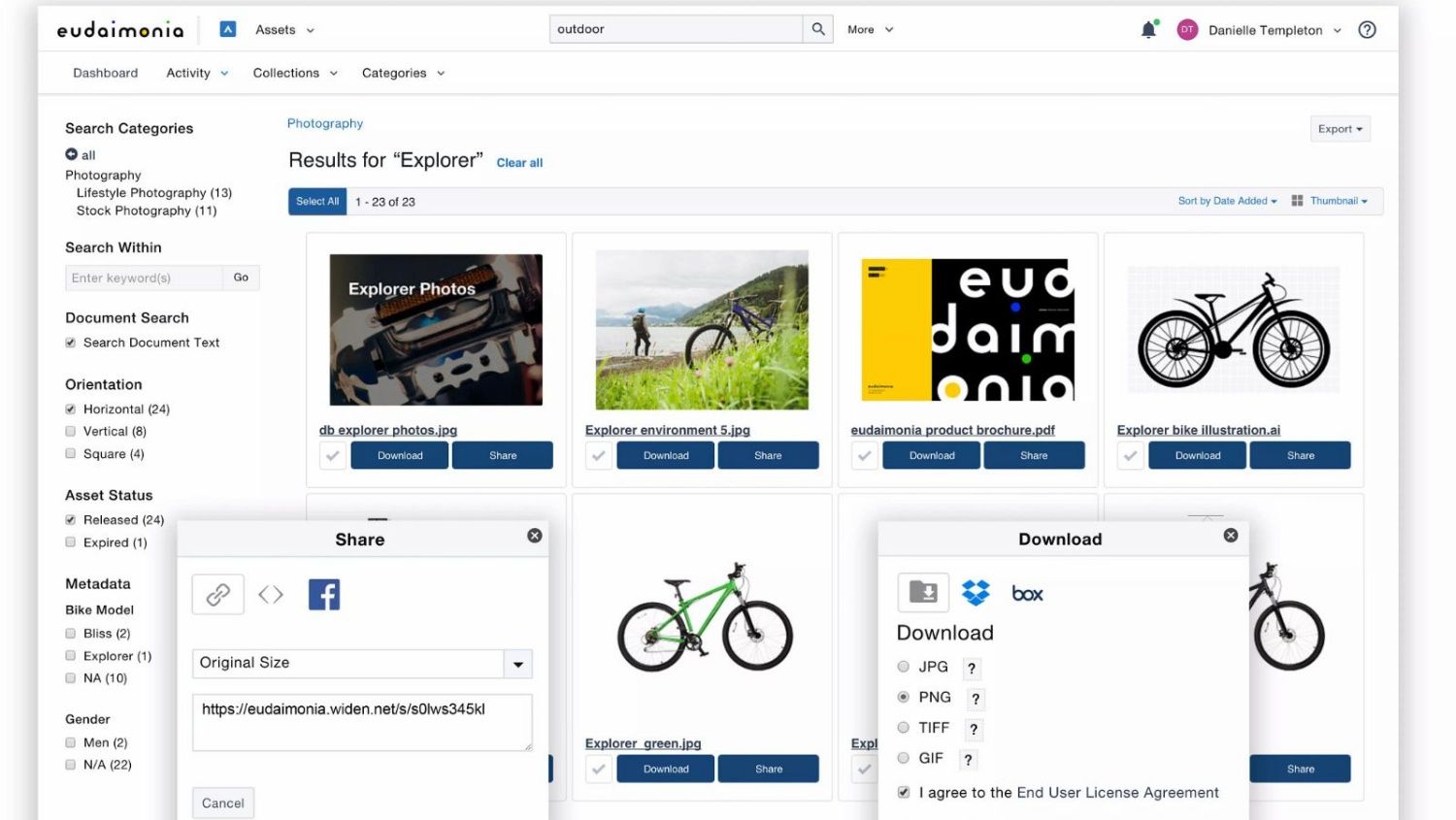Viewport: 1456px width, 820px height.
Task: Choose embed code icon in Share dialog
Action: point(271,594)
